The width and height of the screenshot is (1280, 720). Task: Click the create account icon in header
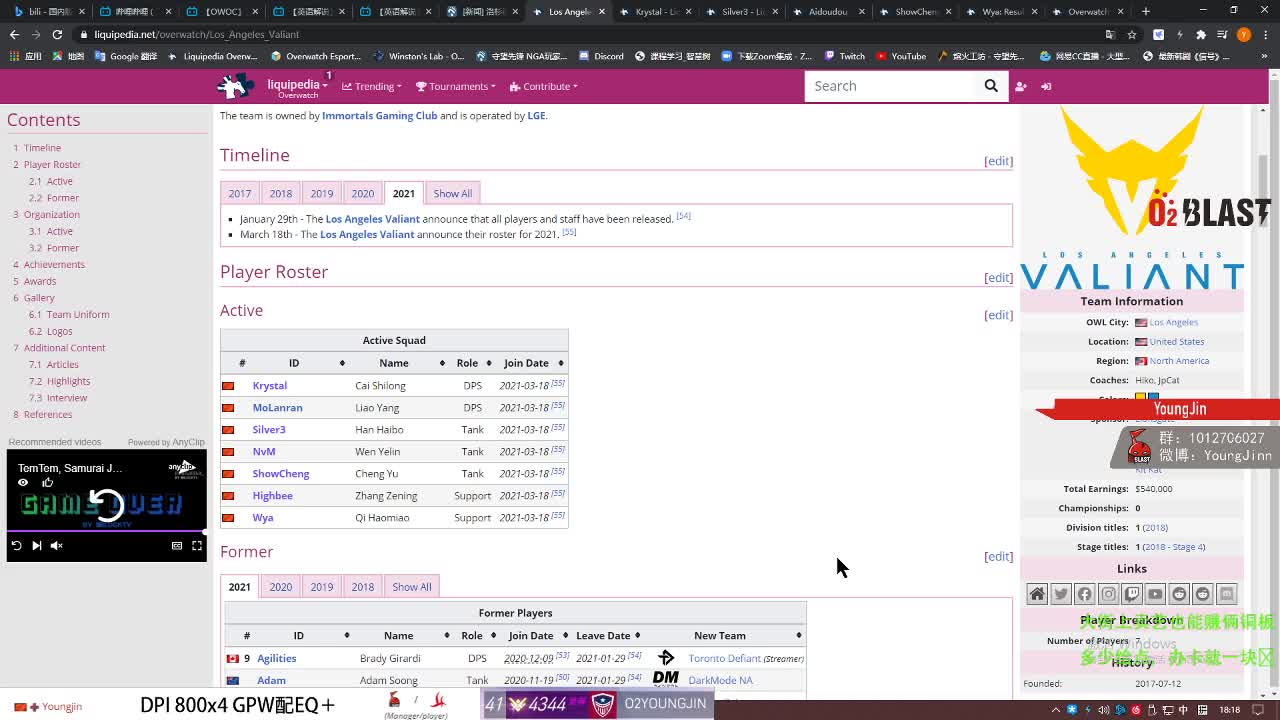tap(1021, 86)
